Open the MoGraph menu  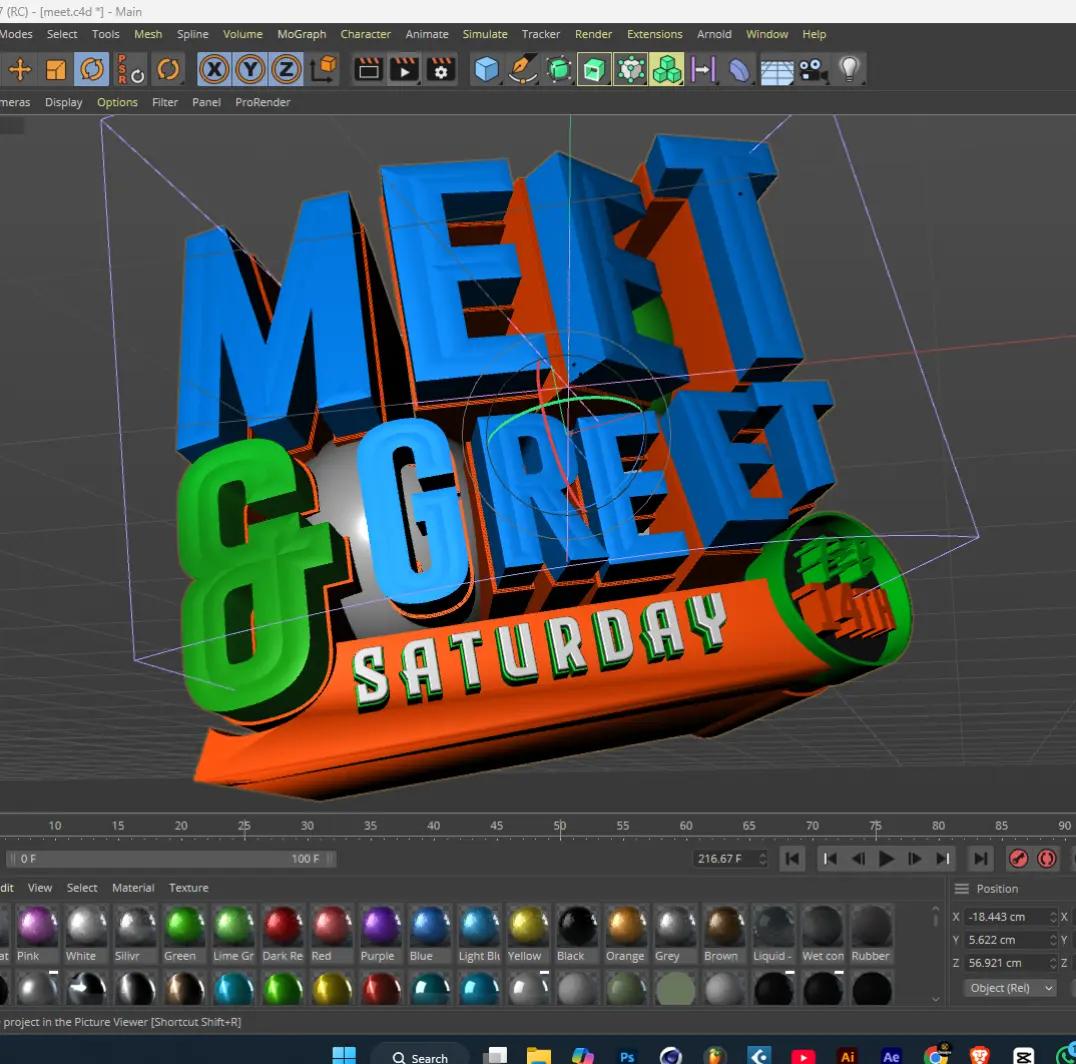(301, 34)
